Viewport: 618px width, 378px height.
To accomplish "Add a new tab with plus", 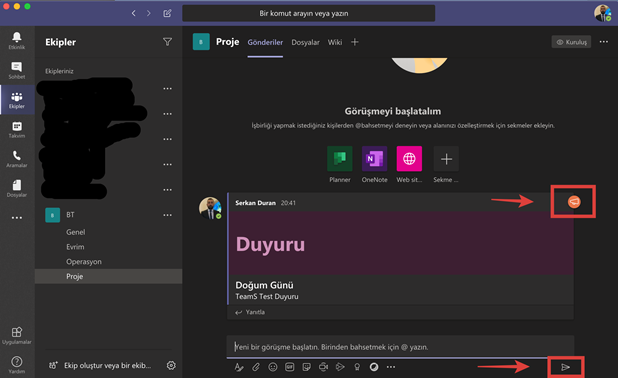I will pyautogui.click(x=355, y=42).
